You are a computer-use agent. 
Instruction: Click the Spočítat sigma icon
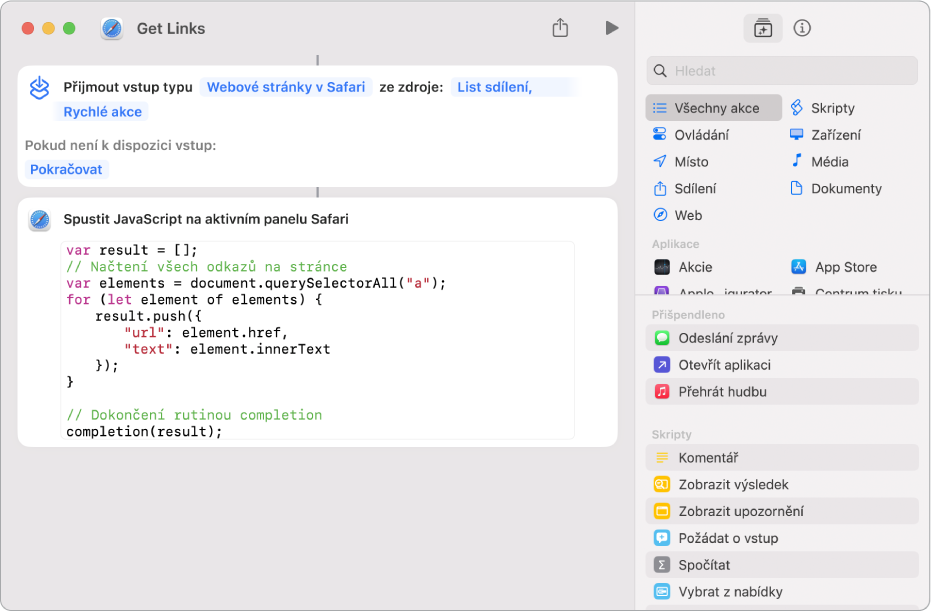click(x=662, y=565)
